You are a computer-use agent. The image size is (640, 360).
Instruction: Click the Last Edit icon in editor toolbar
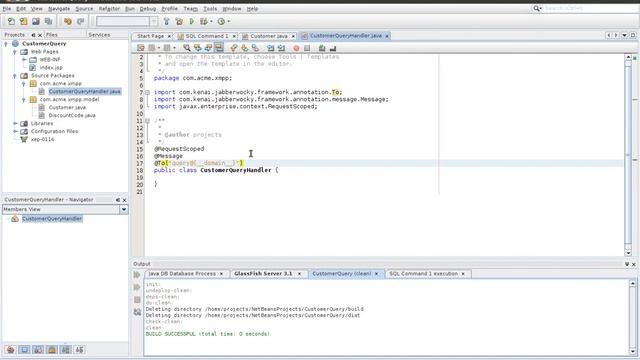click(x=141, y=48)
